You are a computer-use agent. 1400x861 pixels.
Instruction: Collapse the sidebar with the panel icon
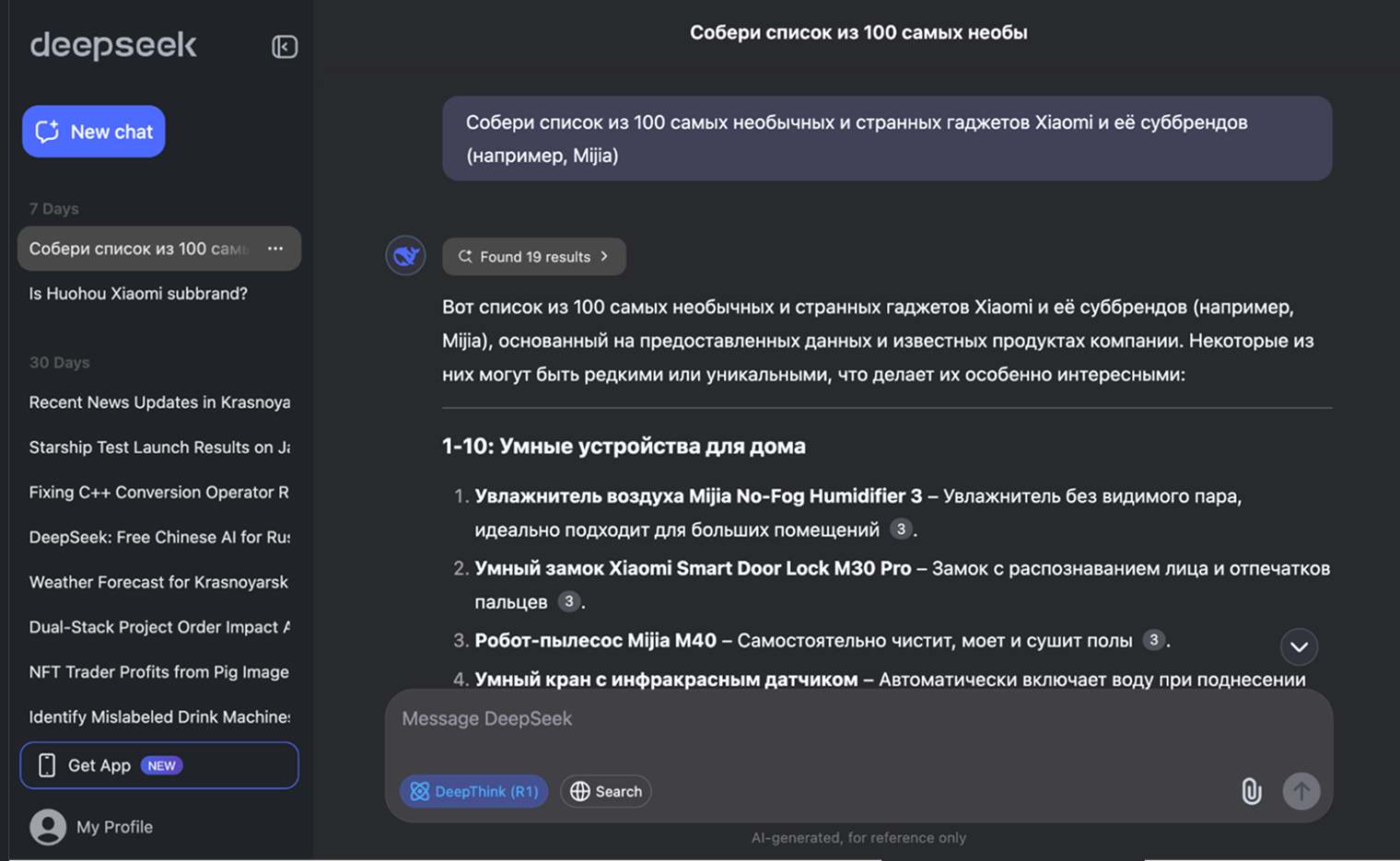point(285,46)
